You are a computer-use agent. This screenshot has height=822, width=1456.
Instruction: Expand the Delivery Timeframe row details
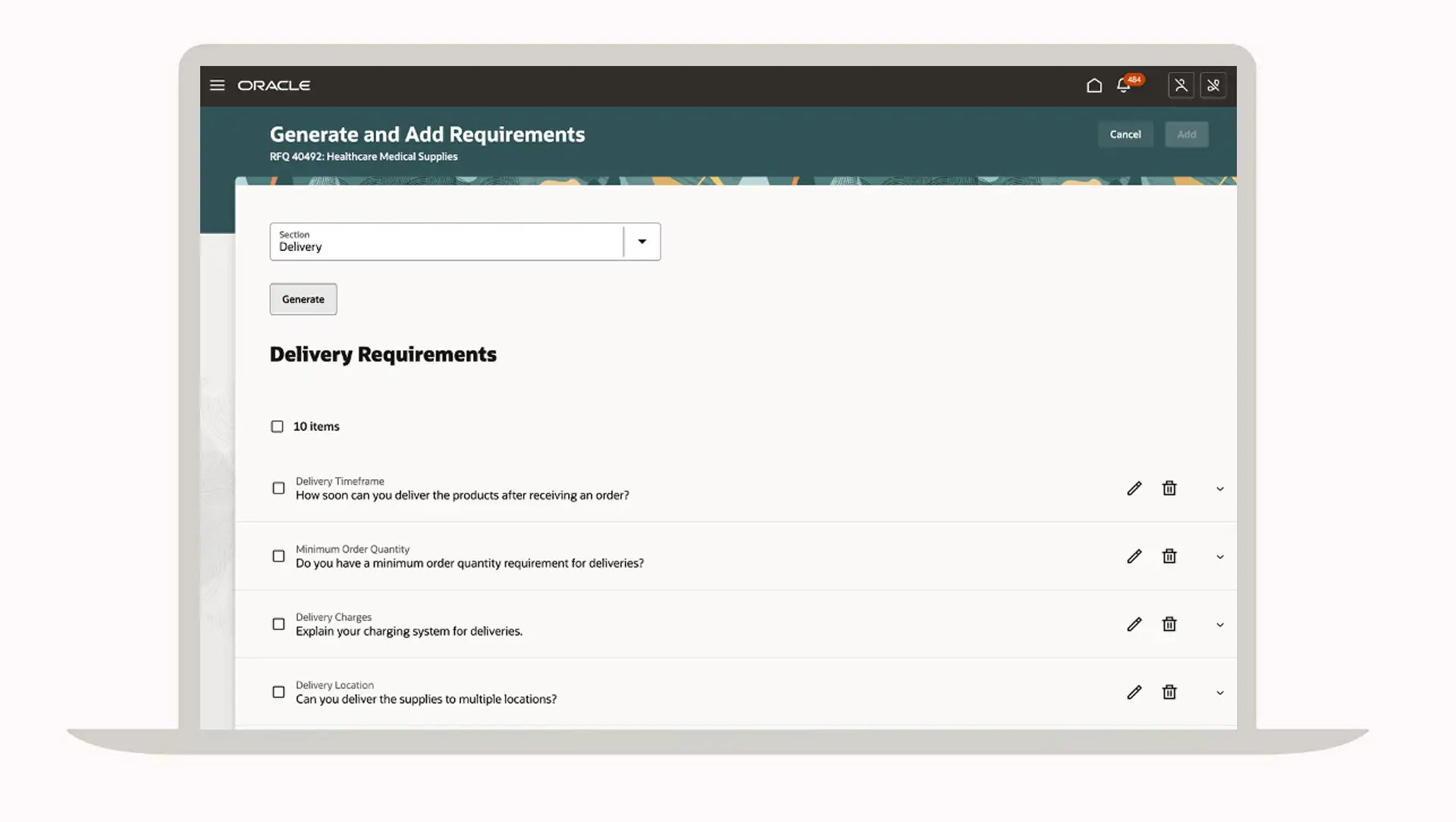(x=1219, y=489)
